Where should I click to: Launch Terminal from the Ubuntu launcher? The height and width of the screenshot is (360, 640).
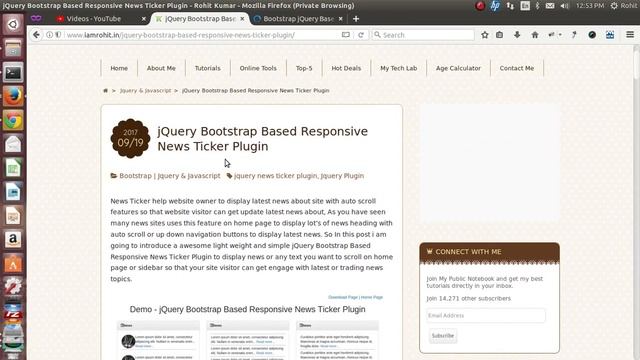13,72
